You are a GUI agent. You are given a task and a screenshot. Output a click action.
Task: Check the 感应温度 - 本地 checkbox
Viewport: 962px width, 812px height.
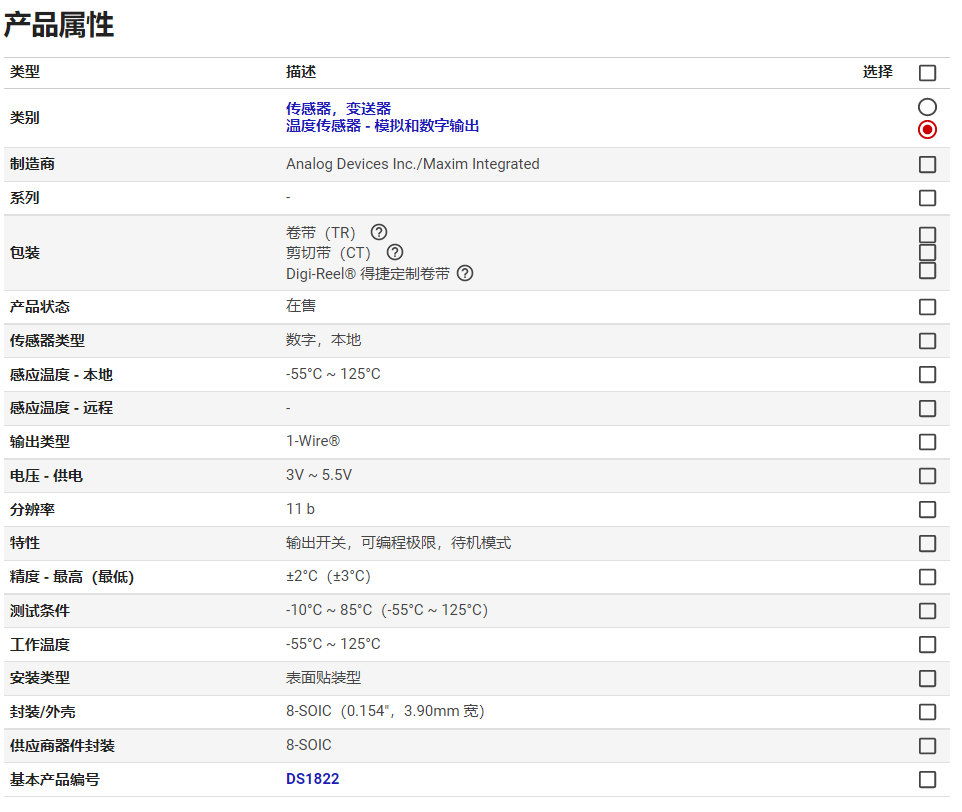(x=927, y=375)
